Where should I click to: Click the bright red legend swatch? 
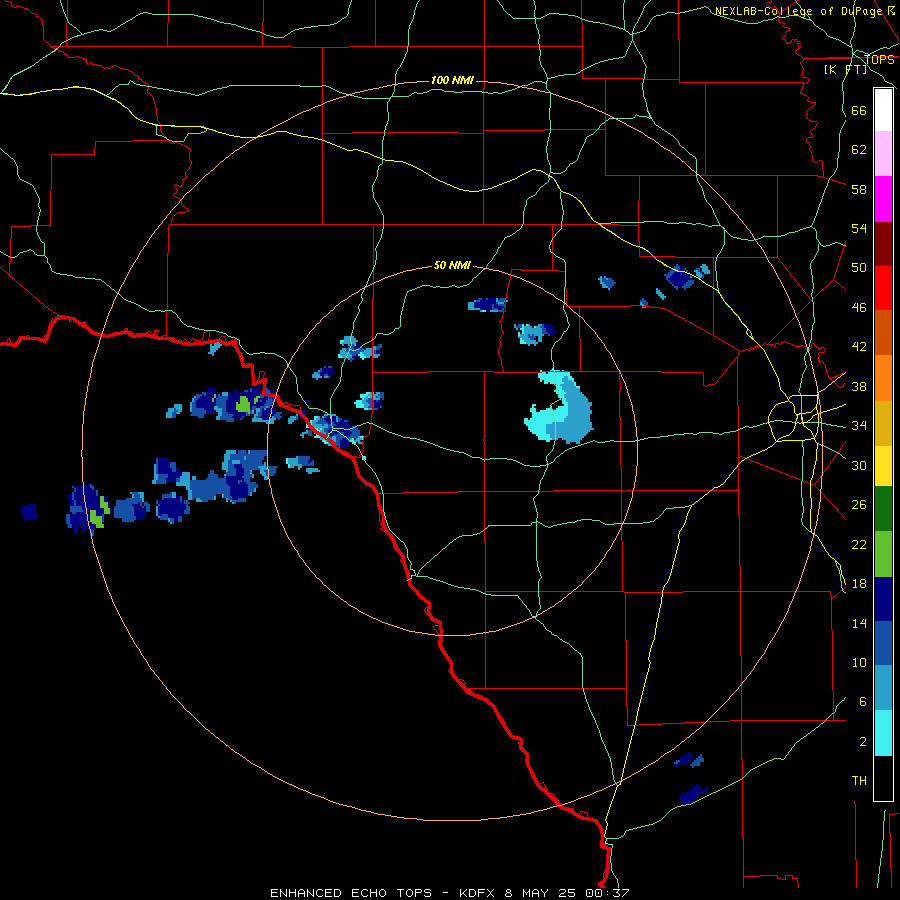pos(883,288)
